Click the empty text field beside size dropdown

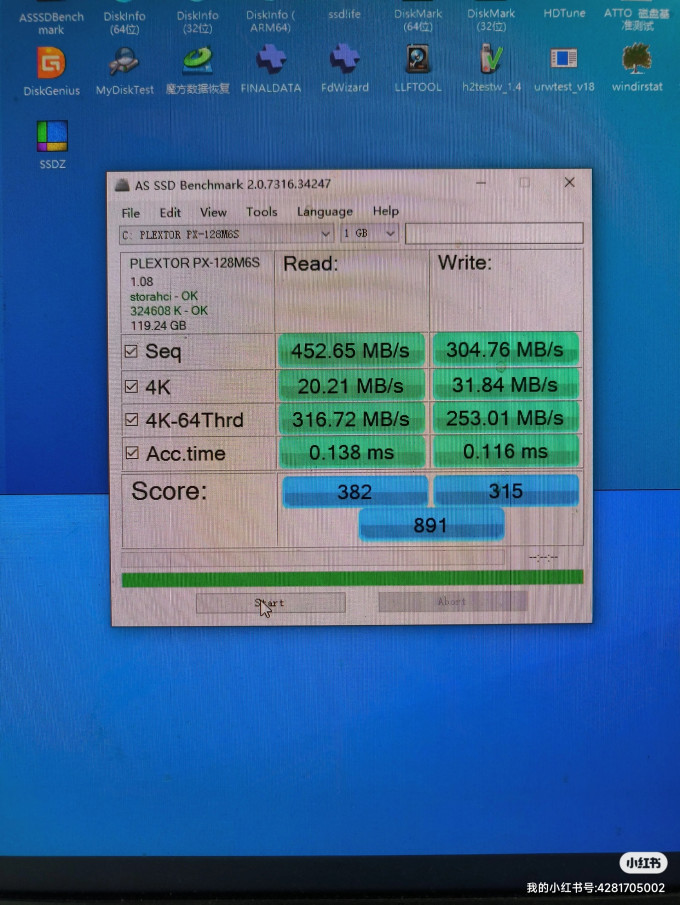[494, 234]
